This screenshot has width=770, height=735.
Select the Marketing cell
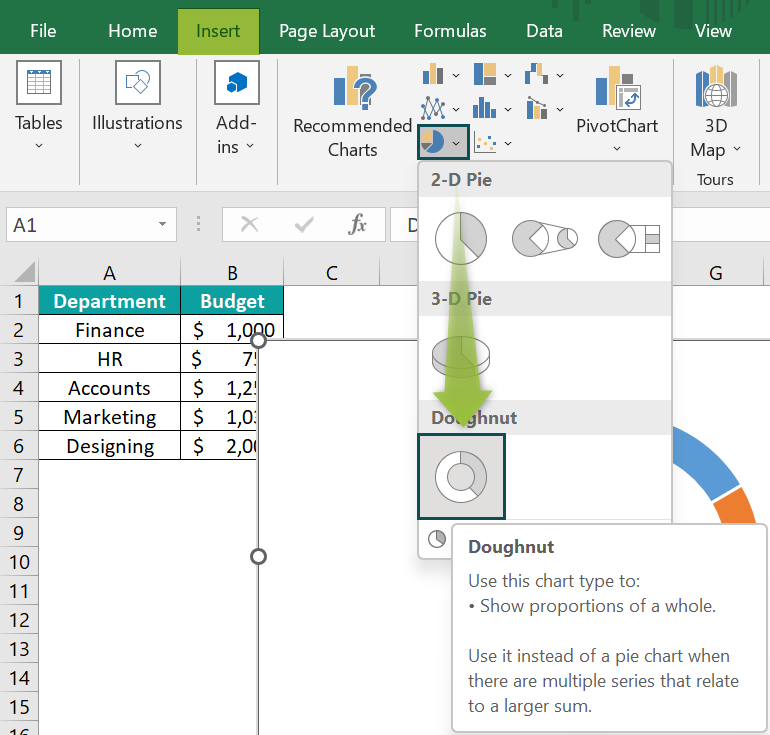[x=110, y=417]
